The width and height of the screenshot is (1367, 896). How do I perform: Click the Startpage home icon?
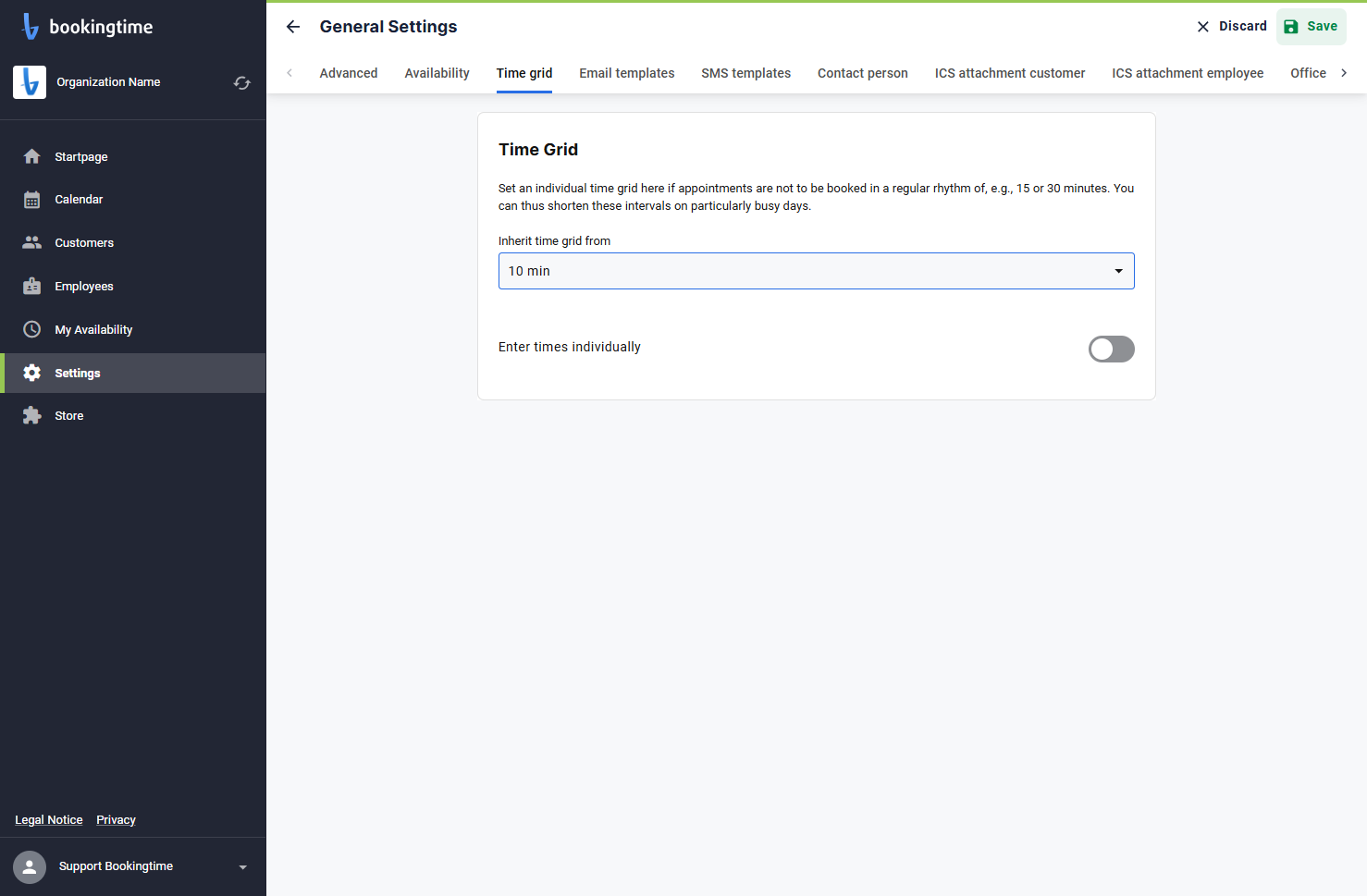point(32,156)
